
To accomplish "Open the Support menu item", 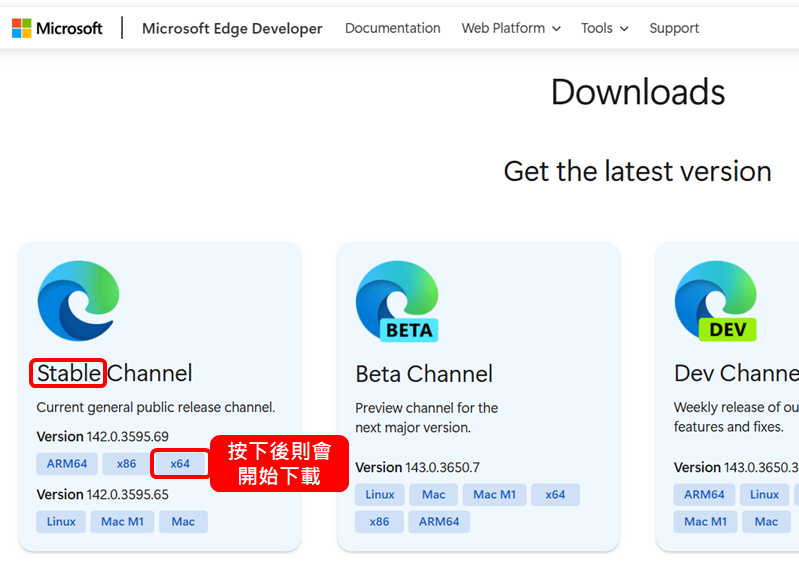I will click(674, 28).
